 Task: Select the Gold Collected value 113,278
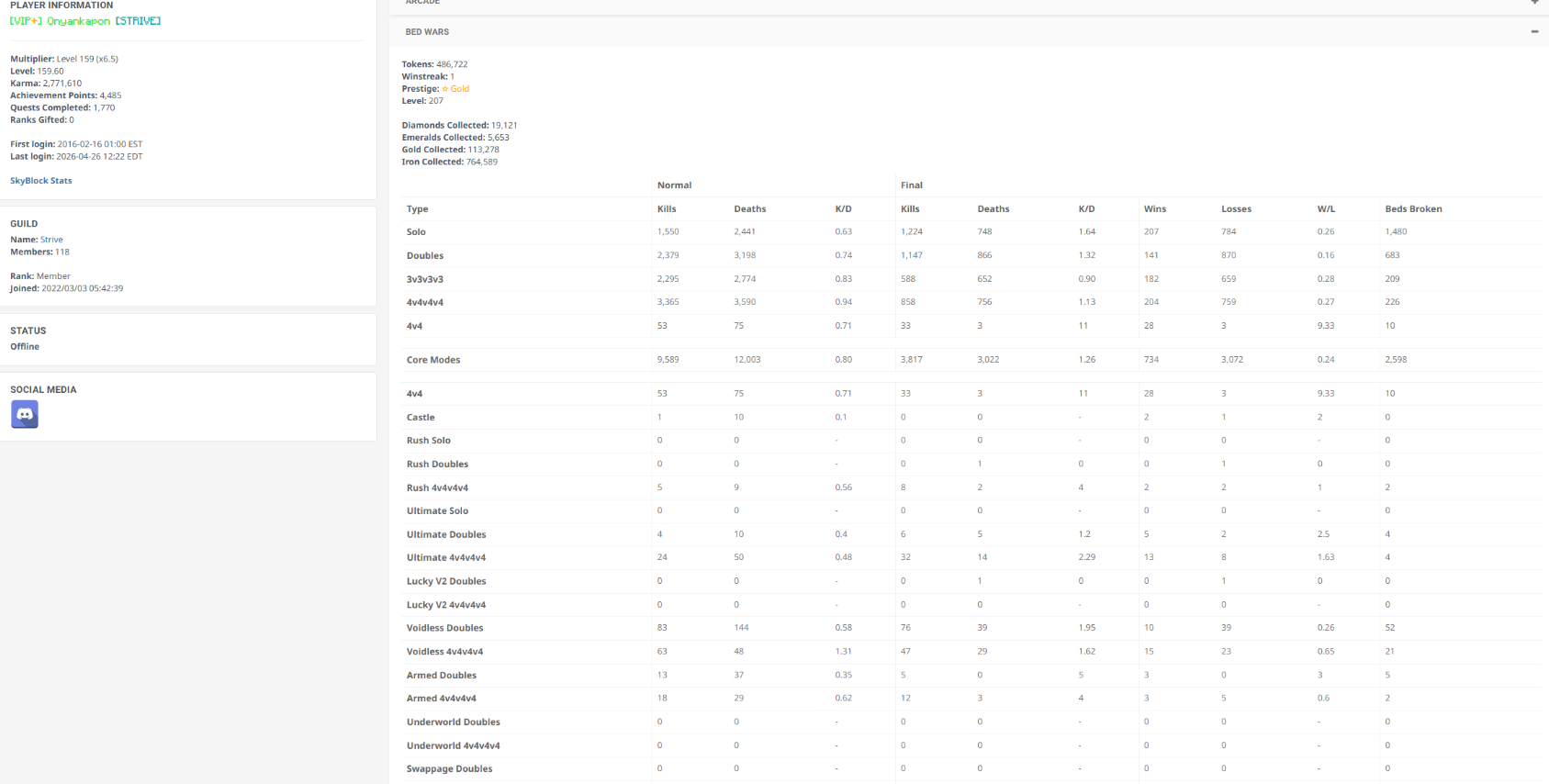pyautogui.click(x=484, y=150)
